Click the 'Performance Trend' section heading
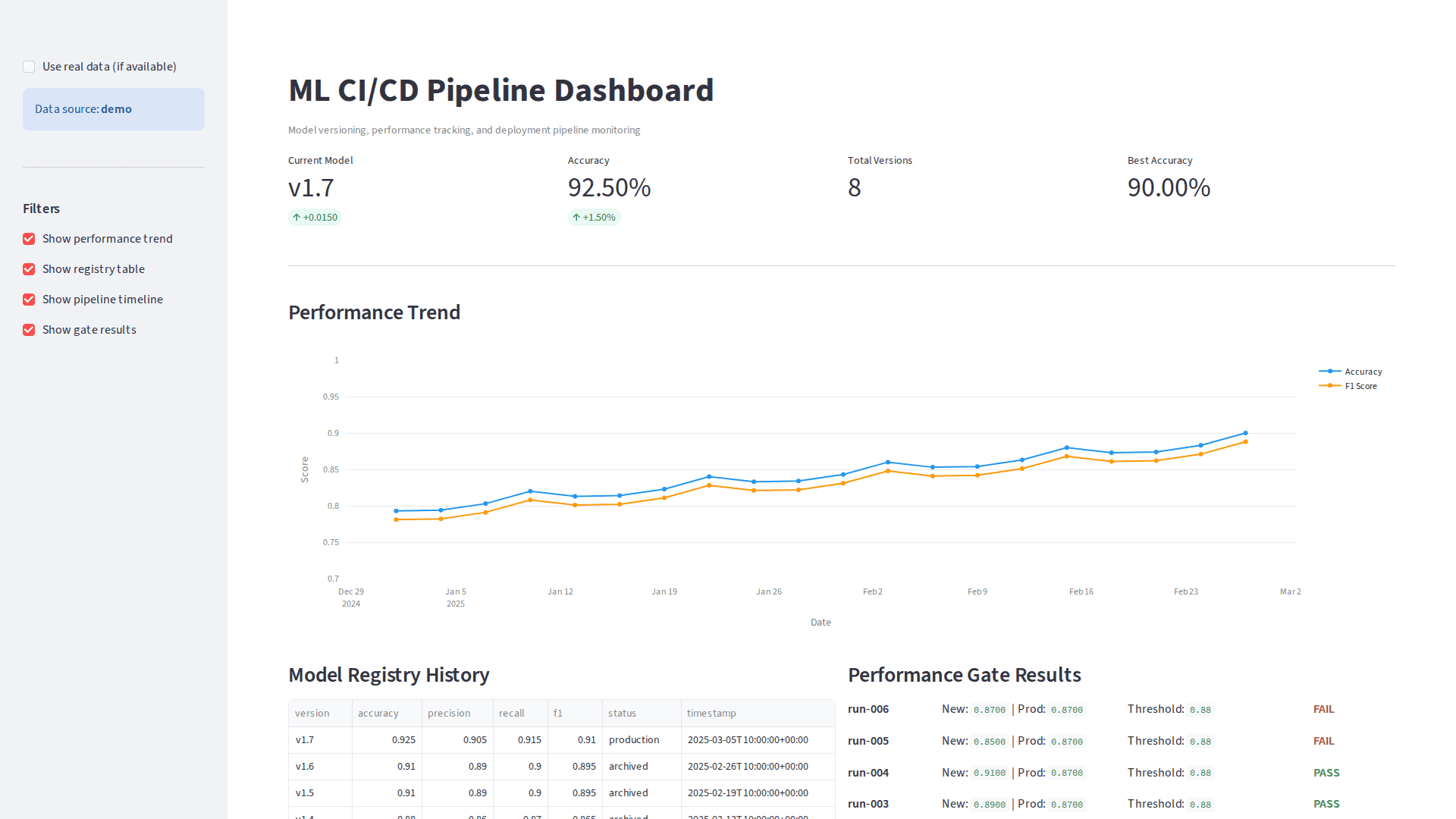 tap(374, 312)
